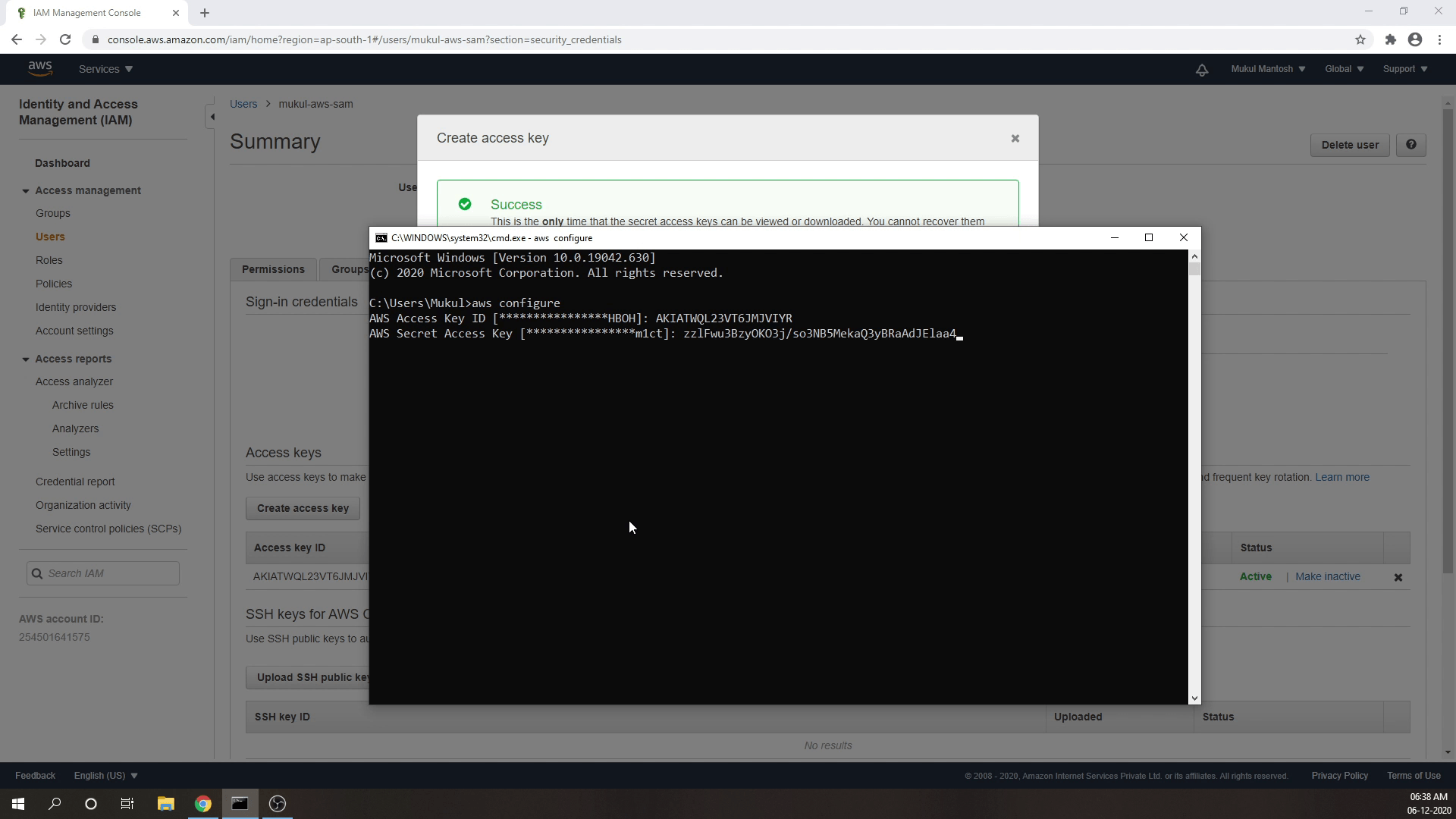Screen dimensions: 1456x819
Task: Open the Services menu
Action: 104,69
